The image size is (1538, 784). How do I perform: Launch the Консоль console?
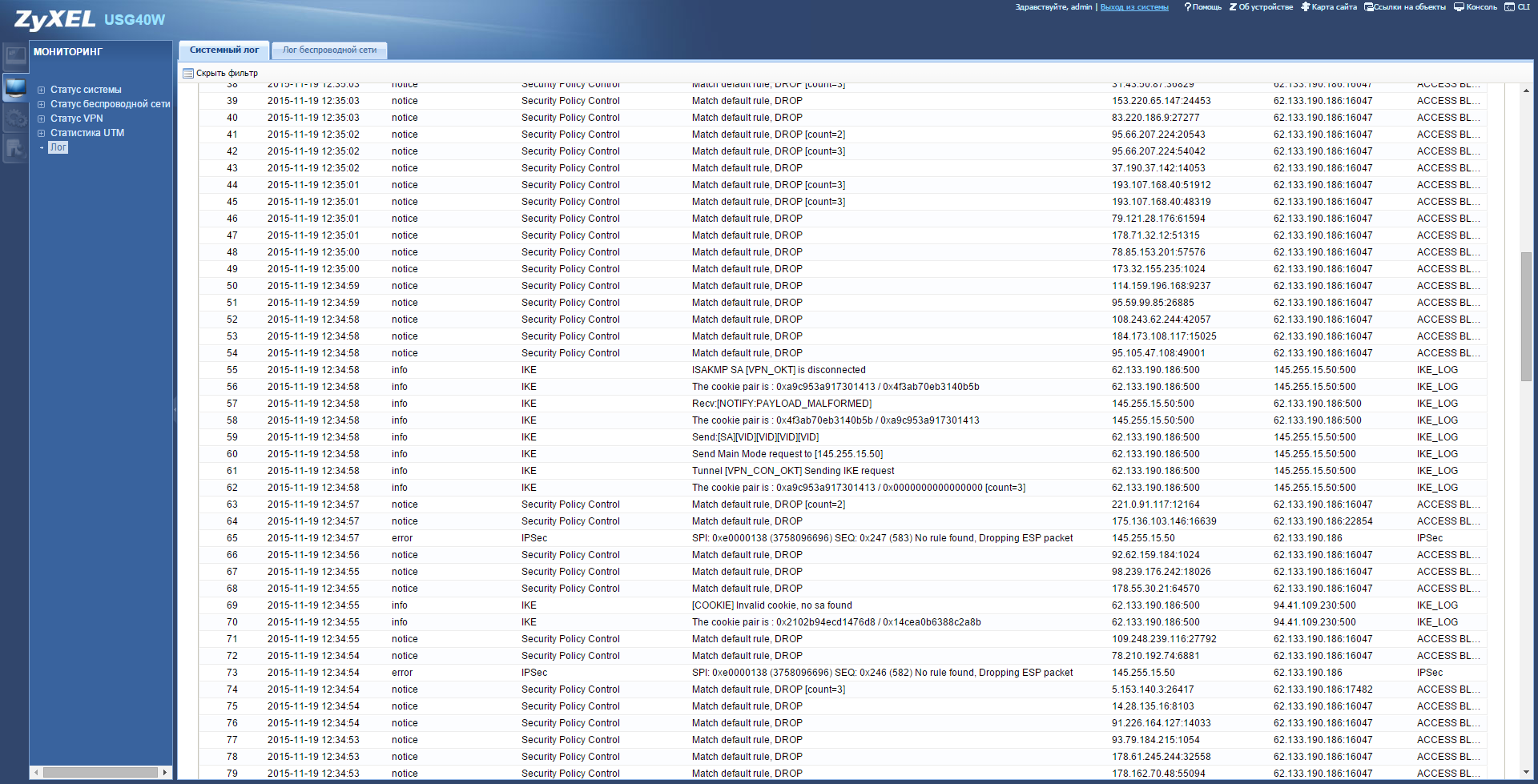tap(1476, 7)
